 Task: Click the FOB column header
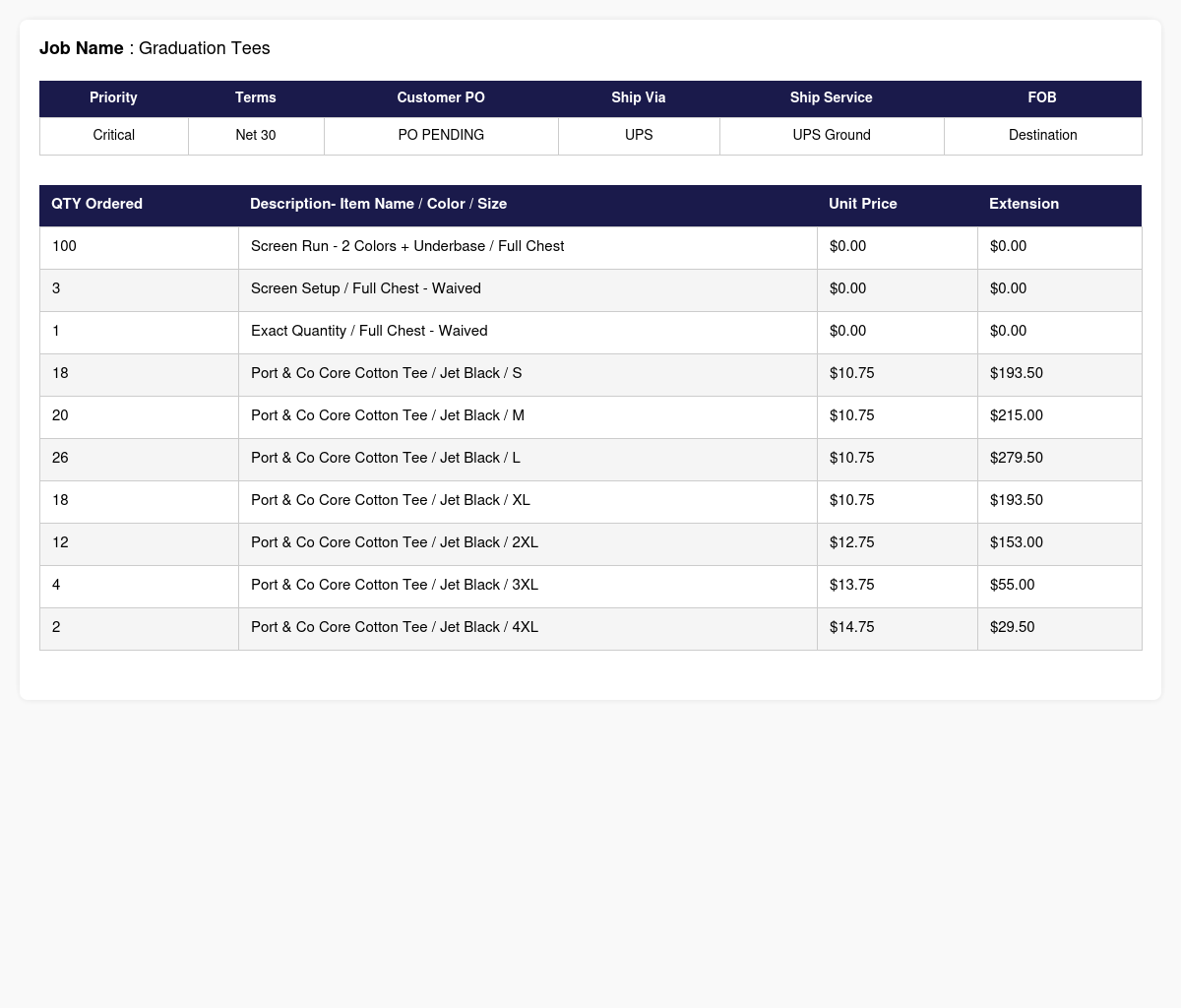pos(1042,97)
